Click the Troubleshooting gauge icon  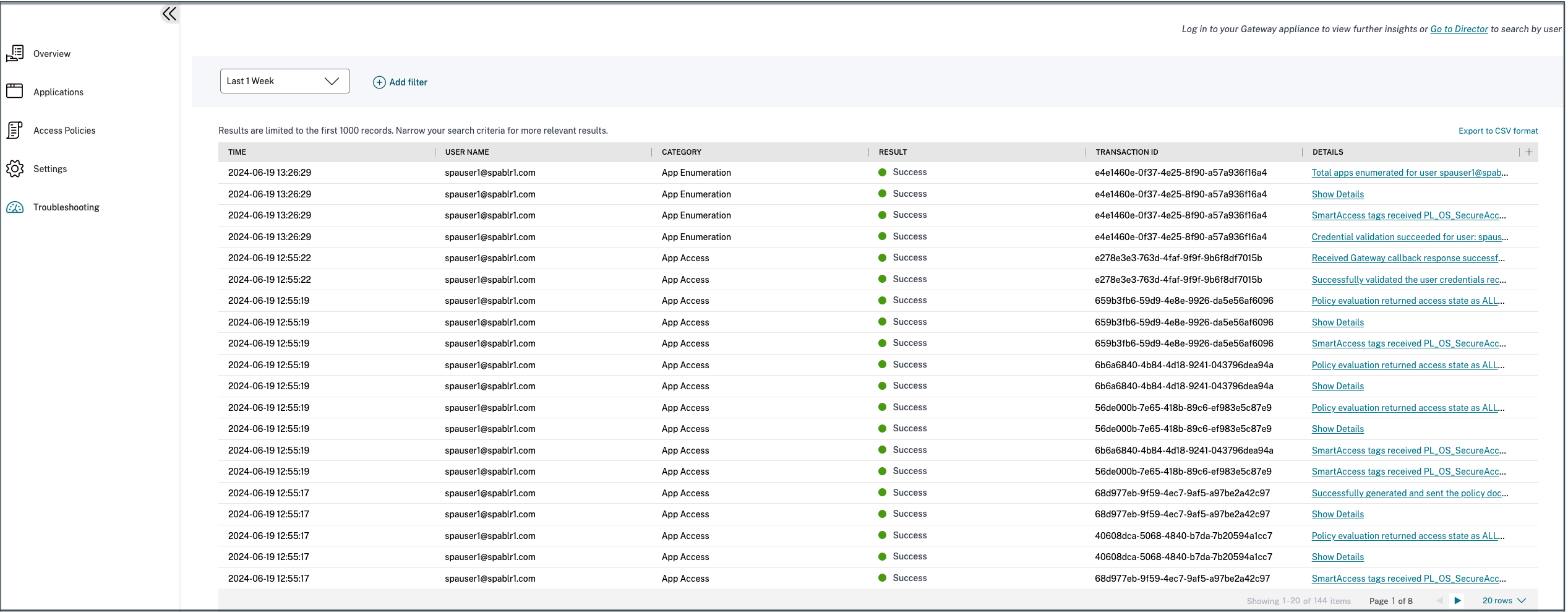pyautogui.click(x=15, y=207)
